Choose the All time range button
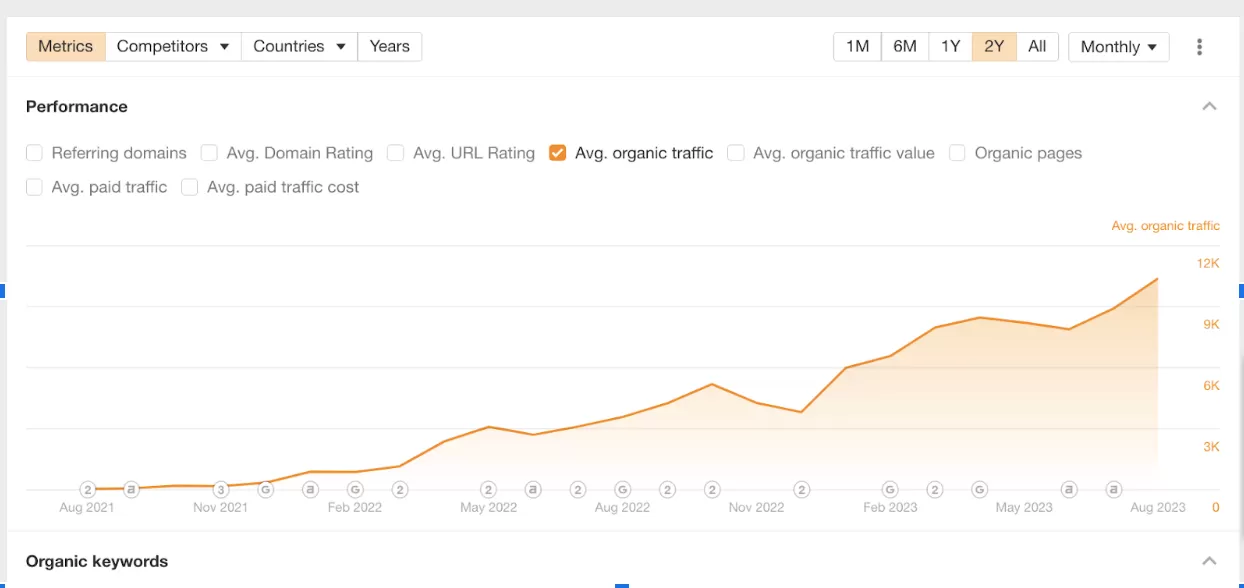Image resolution: width=1244 pixels, height=588 pixels. pyautogui.click(x=1037, y=47)
